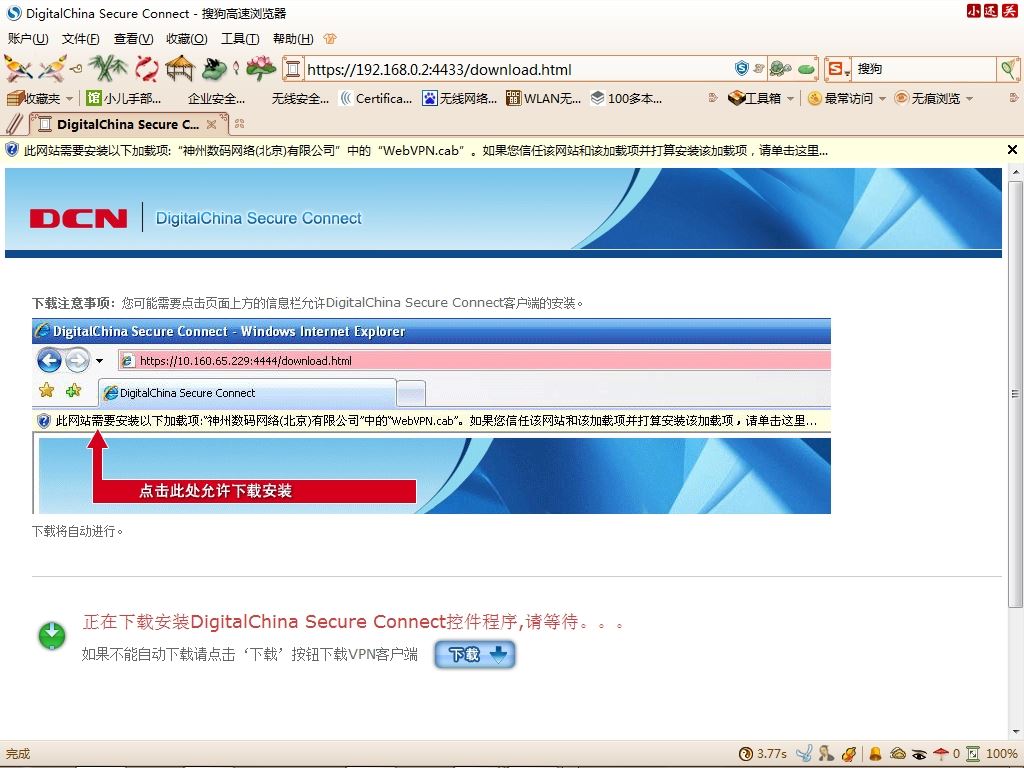Image resolution: width=1024 pixels, height=768 pixels.
Task: Click the IE instruction screenshot image
Action: click(431, 416)
